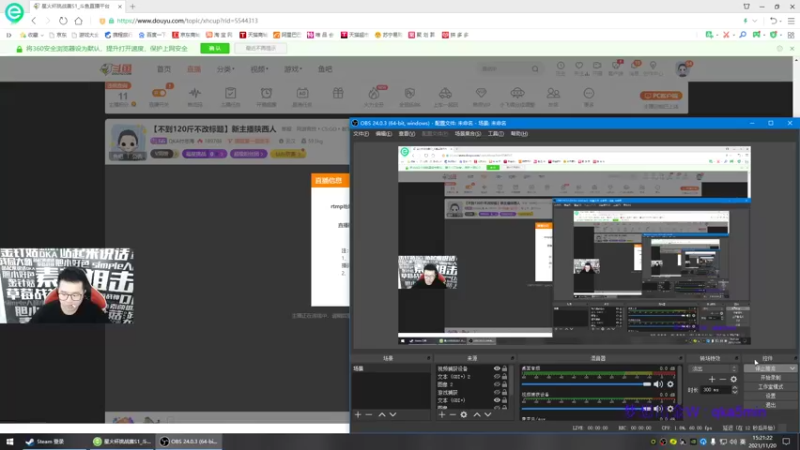This screenshot has height=450, width=800.
Task: Remove the selected scene with the minus icon
Action: [369, 415]
